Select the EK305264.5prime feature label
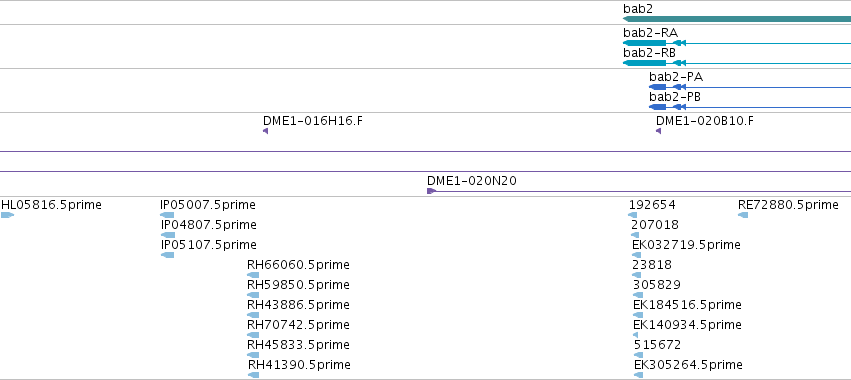 click(x=688, y=365)
